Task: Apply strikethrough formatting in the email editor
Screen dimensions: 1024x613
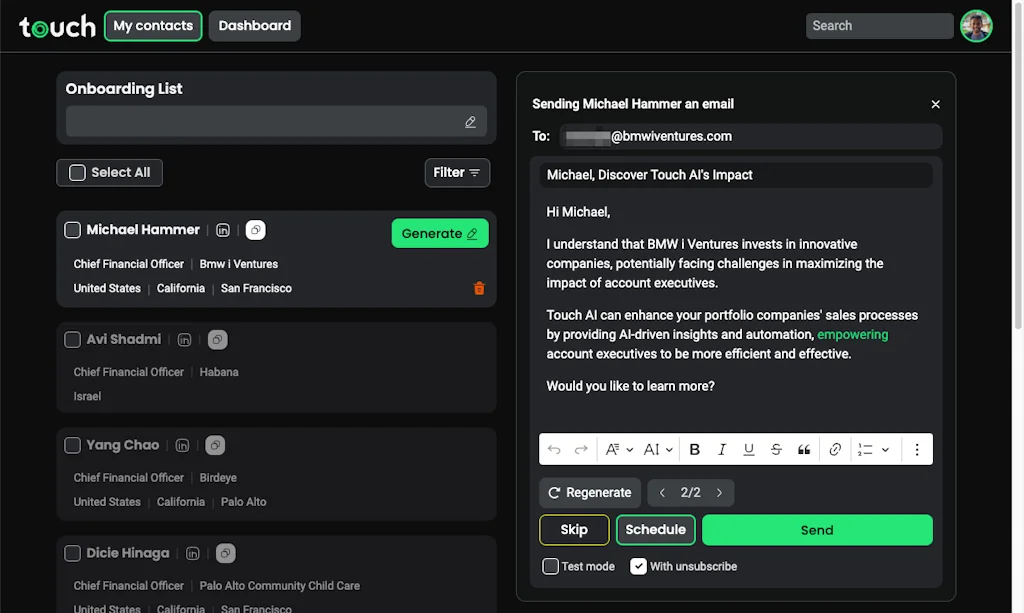Action: click(x=776, y=449)
